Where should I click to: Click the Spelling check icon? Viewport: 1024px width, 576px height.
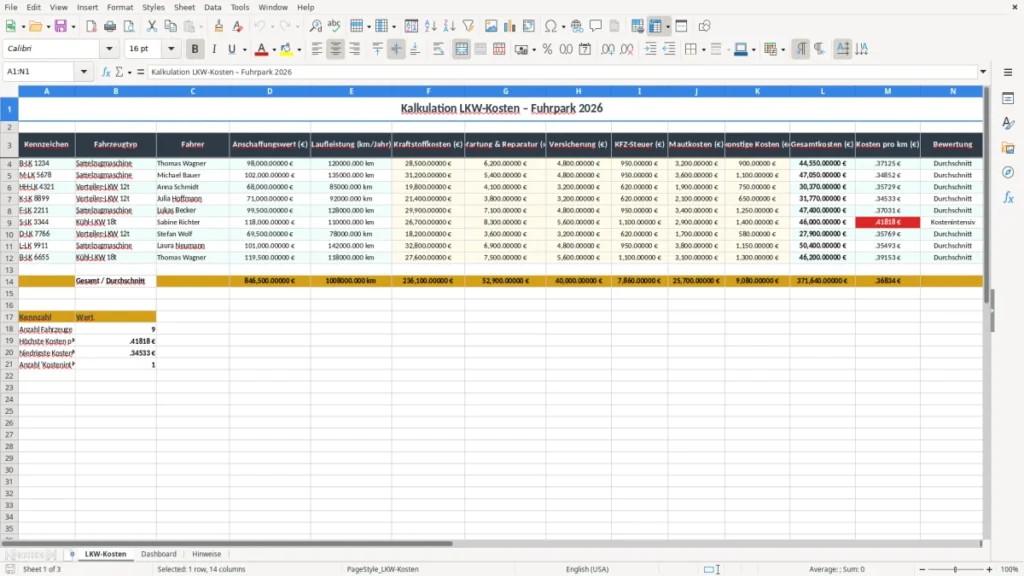click(x=334, y=26)
